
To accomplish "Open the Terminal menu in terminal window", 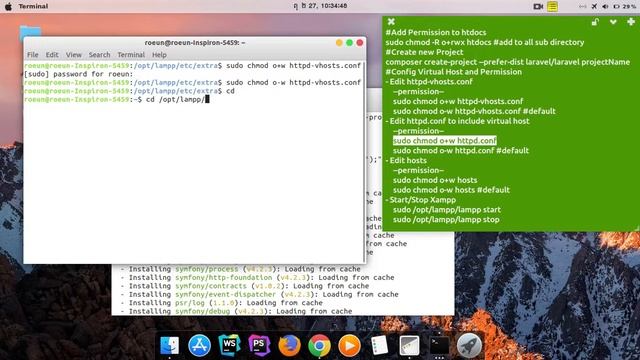I will (131, 55).
